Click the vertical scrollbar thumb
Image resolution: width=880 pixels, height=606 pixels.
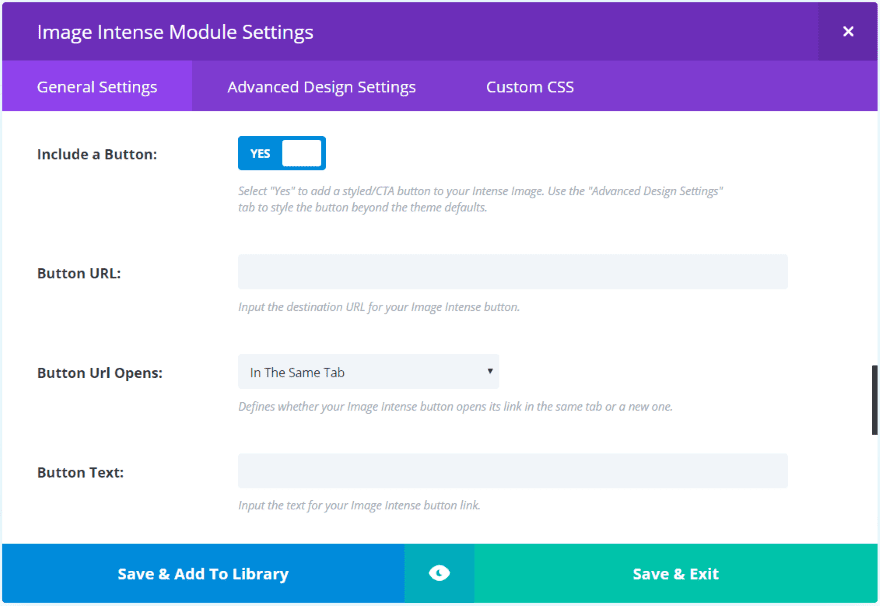coord(874,400)
